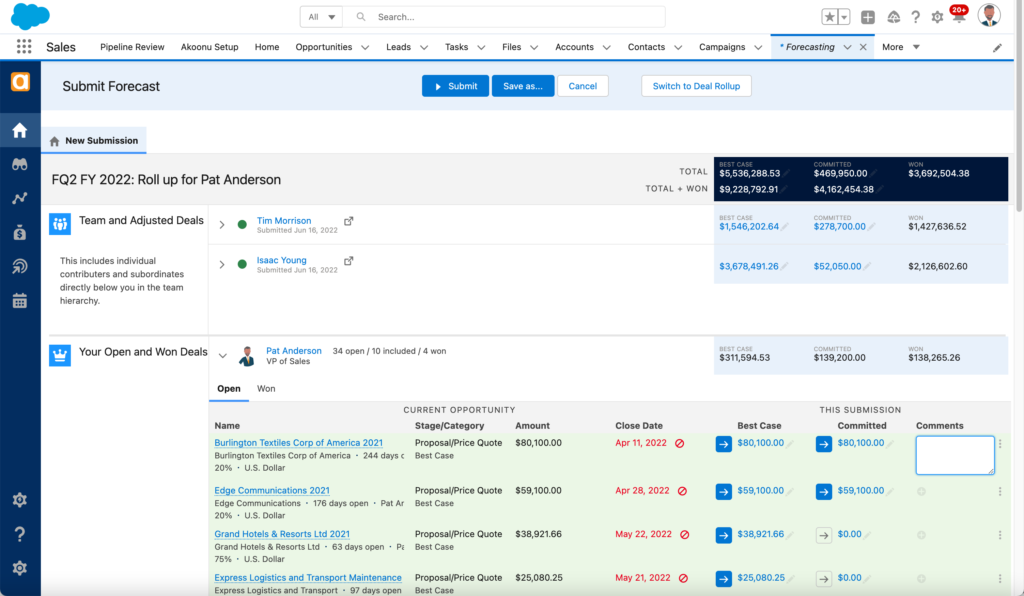The height and width of the screenshot is (596, 1024).
Task: Collapse Pat Anderson's deals section
Action: pos(222,356)
